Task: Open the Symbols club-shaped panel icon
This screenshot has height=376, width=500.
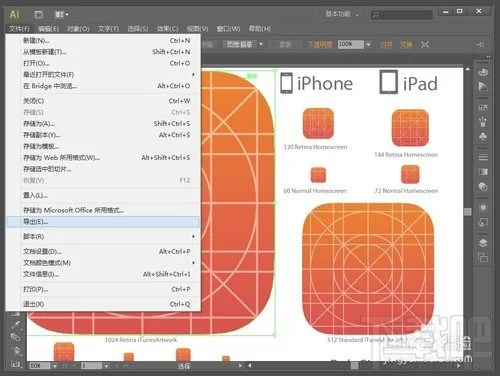Action: point(483,136)
